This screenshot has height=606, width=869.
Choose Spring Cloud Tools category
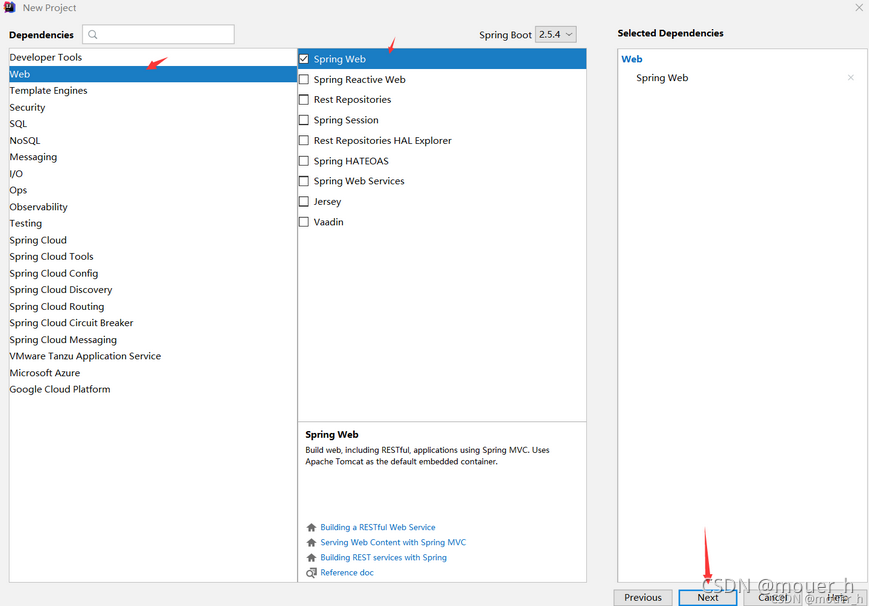(x=153, y=257)
